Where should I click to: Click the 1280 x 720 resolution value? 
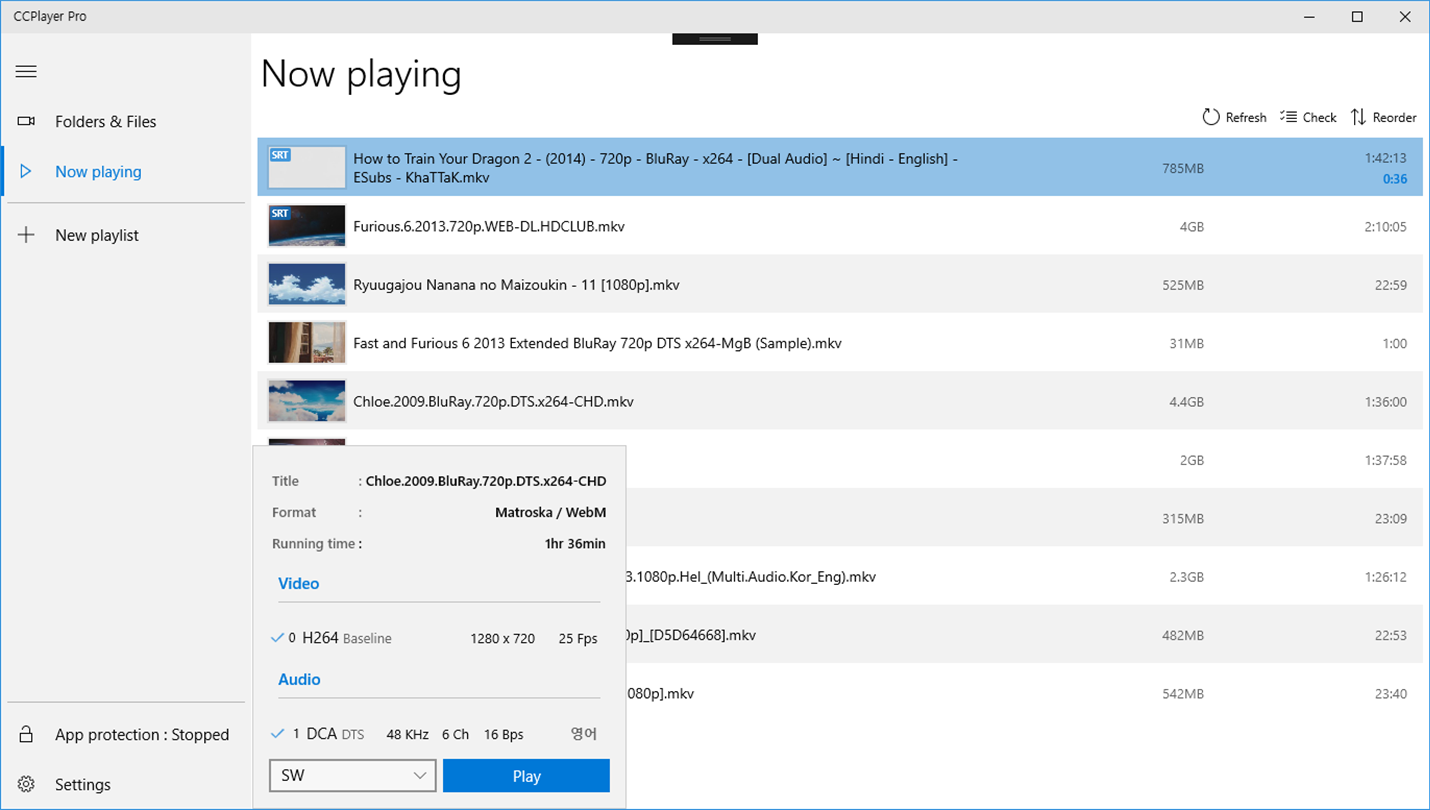pos(502,638)
